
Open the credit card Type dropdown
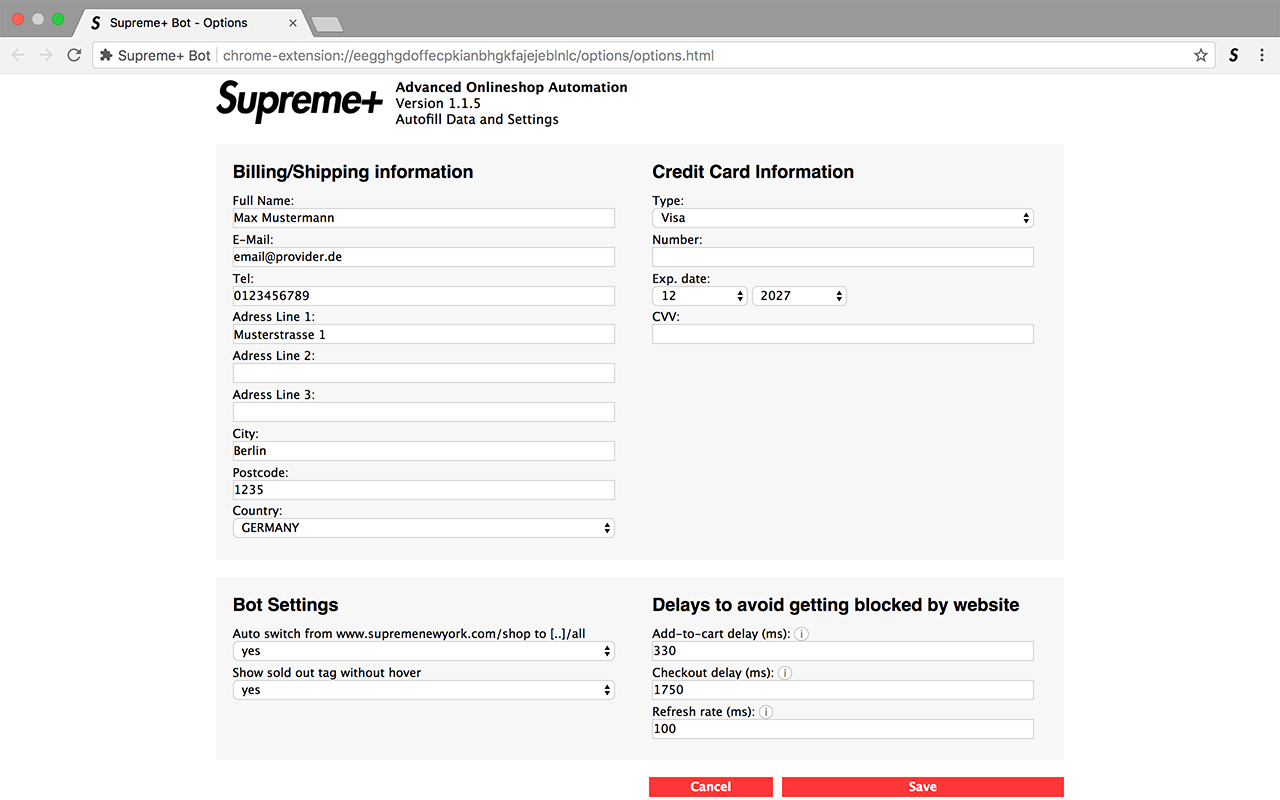843,218
